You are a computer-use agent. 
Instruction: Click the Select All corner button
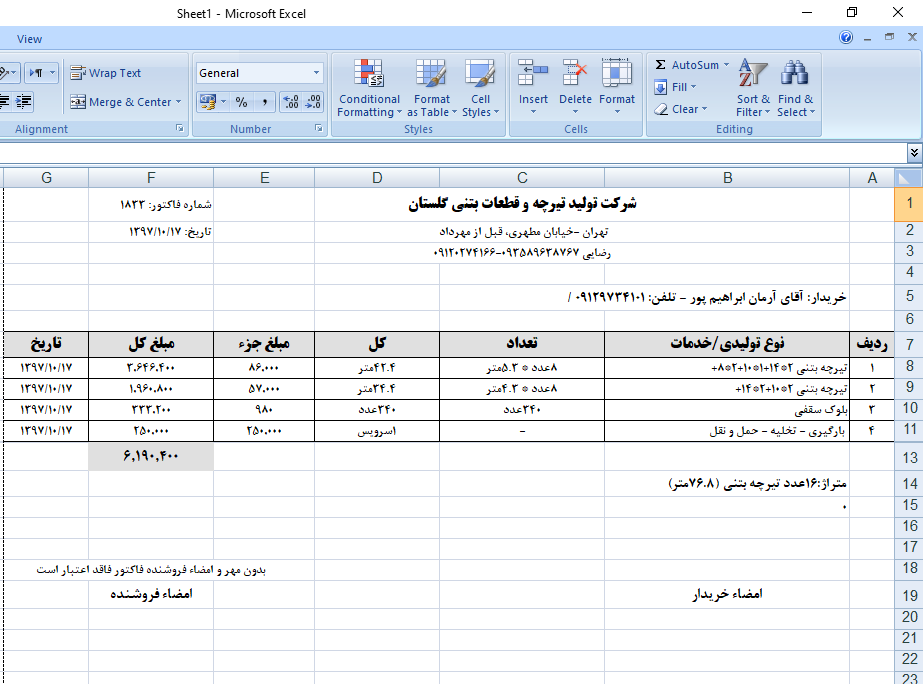[908, 177]
